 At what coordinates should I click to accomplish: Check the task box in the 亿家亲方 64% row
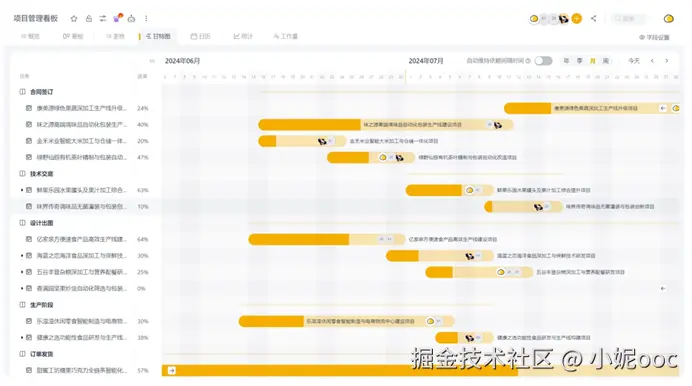pos(29,239)
